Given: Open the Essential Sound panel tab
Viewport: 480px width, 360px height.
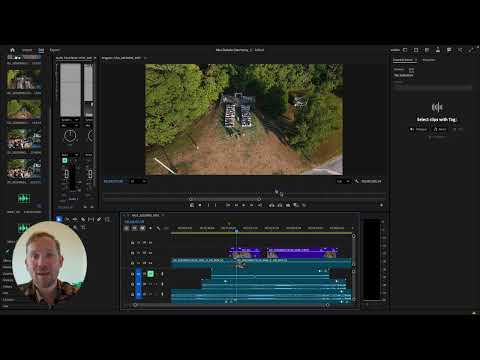Looking at the screenshot, I should pos(403,60).
